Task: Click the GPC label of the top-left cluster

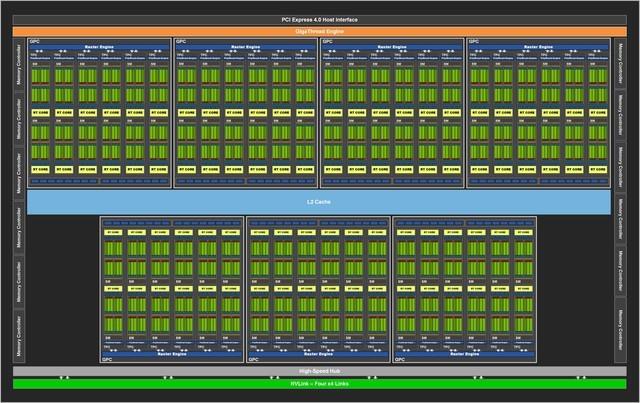Action: 34,42
